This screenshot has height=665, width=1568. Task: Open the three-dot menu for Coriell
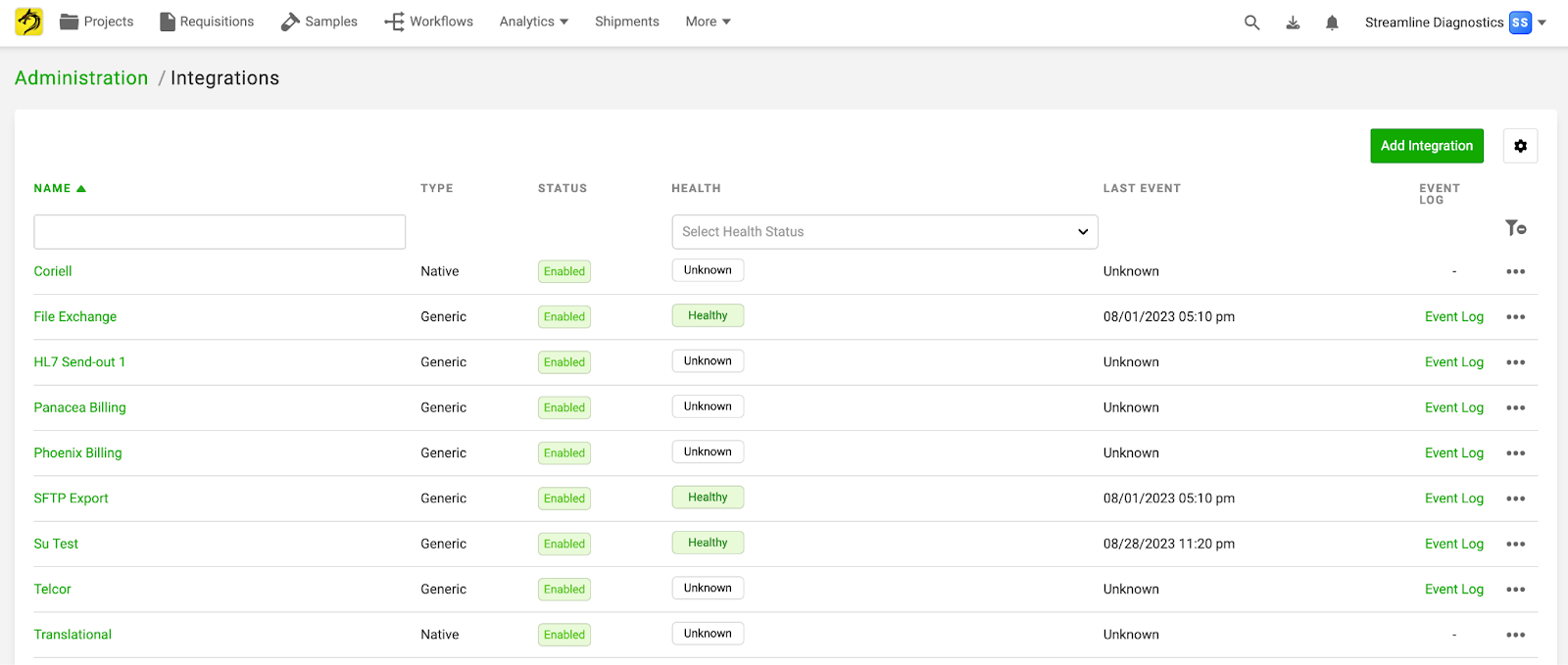(1515, 271)
